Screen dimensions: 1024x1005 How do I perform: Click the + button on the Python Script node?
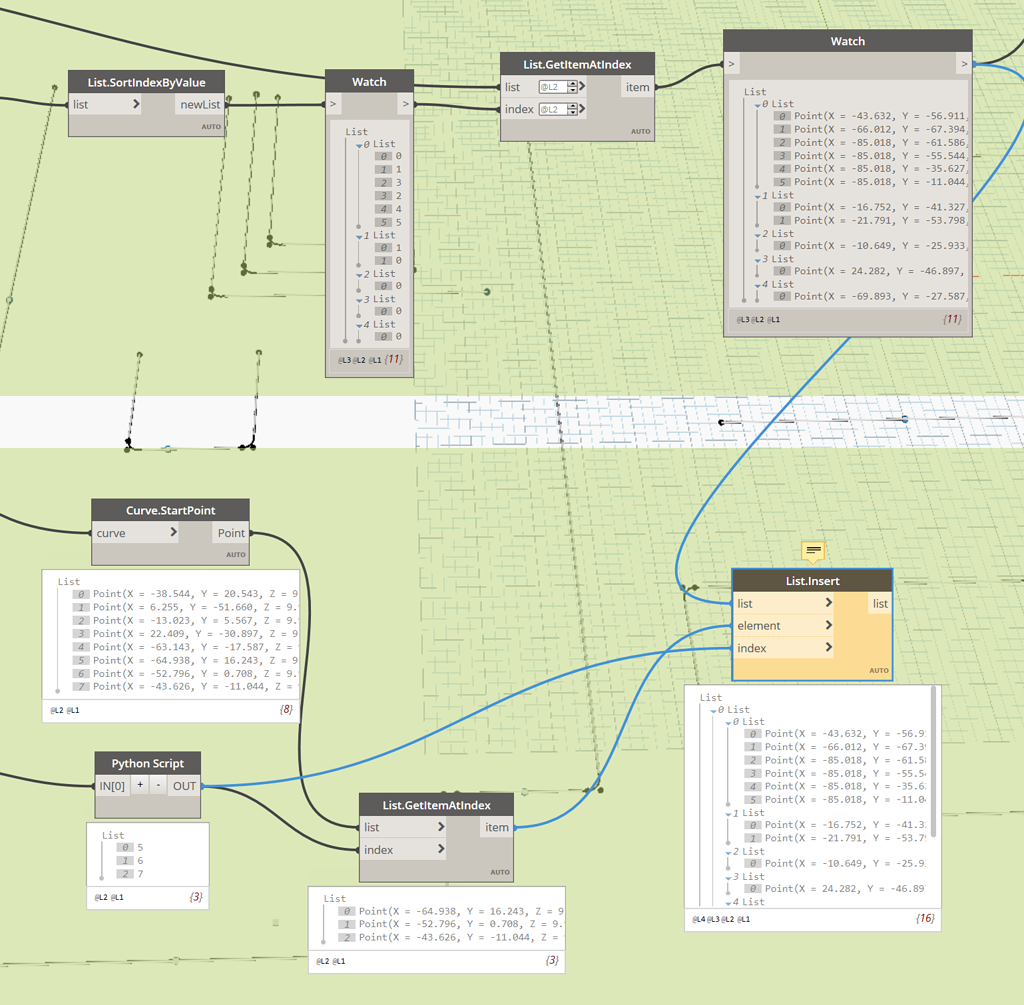(x=139, y=785)
